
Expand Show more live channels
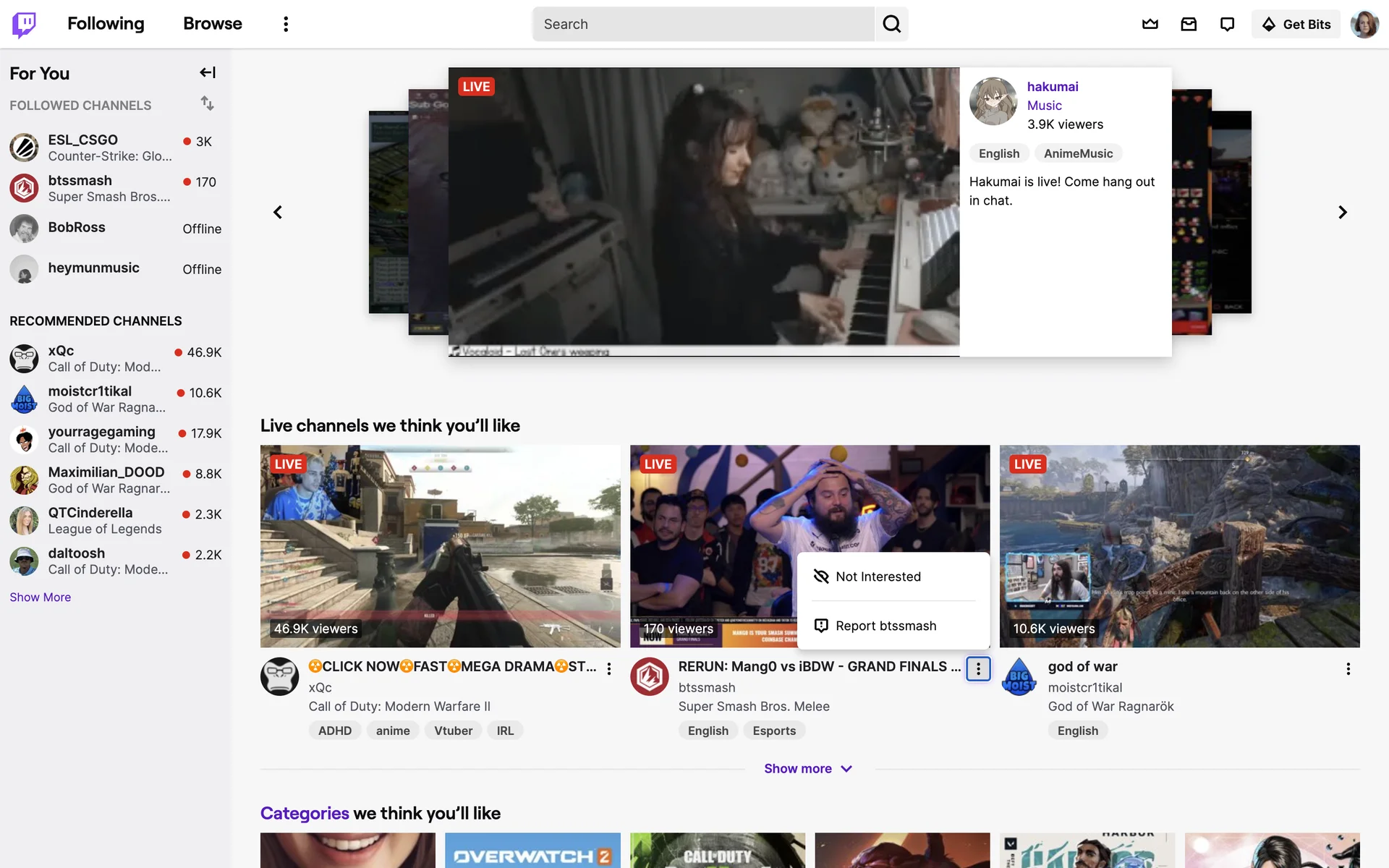[x=808, y=768]
